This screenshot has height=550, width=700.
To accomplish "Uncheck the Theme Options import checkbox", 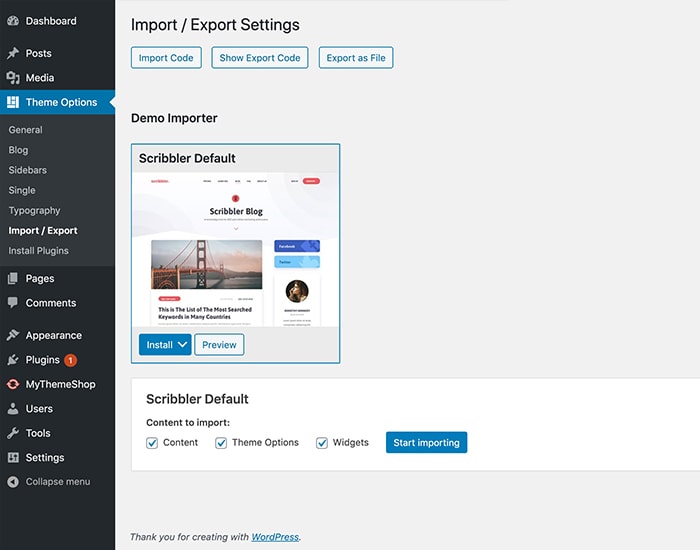I will pyautogui.click(x=221, y=443).
